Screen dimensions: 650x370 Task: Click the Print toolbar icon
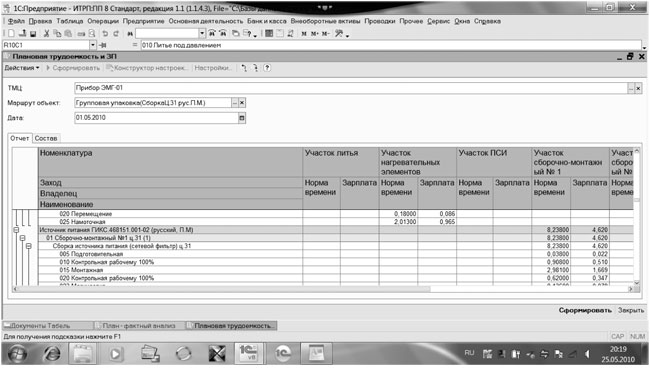(81, 34)
